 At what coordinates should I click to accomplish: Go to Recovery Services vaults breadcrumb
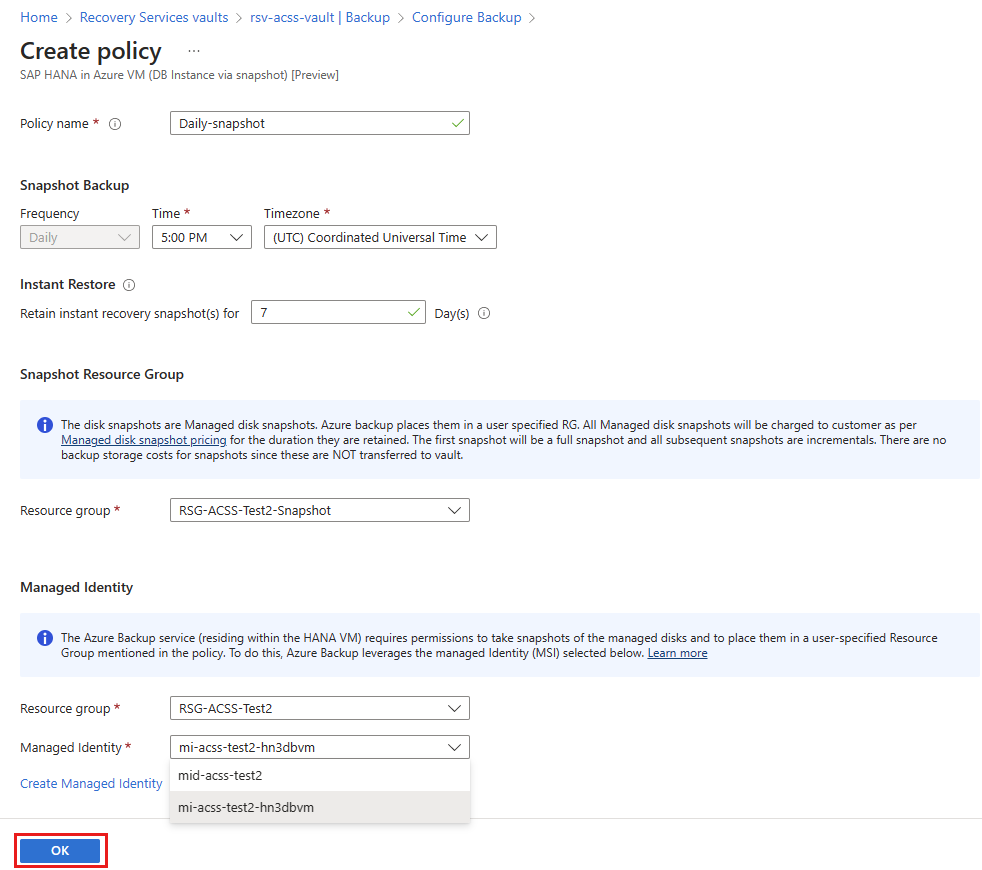154,18
